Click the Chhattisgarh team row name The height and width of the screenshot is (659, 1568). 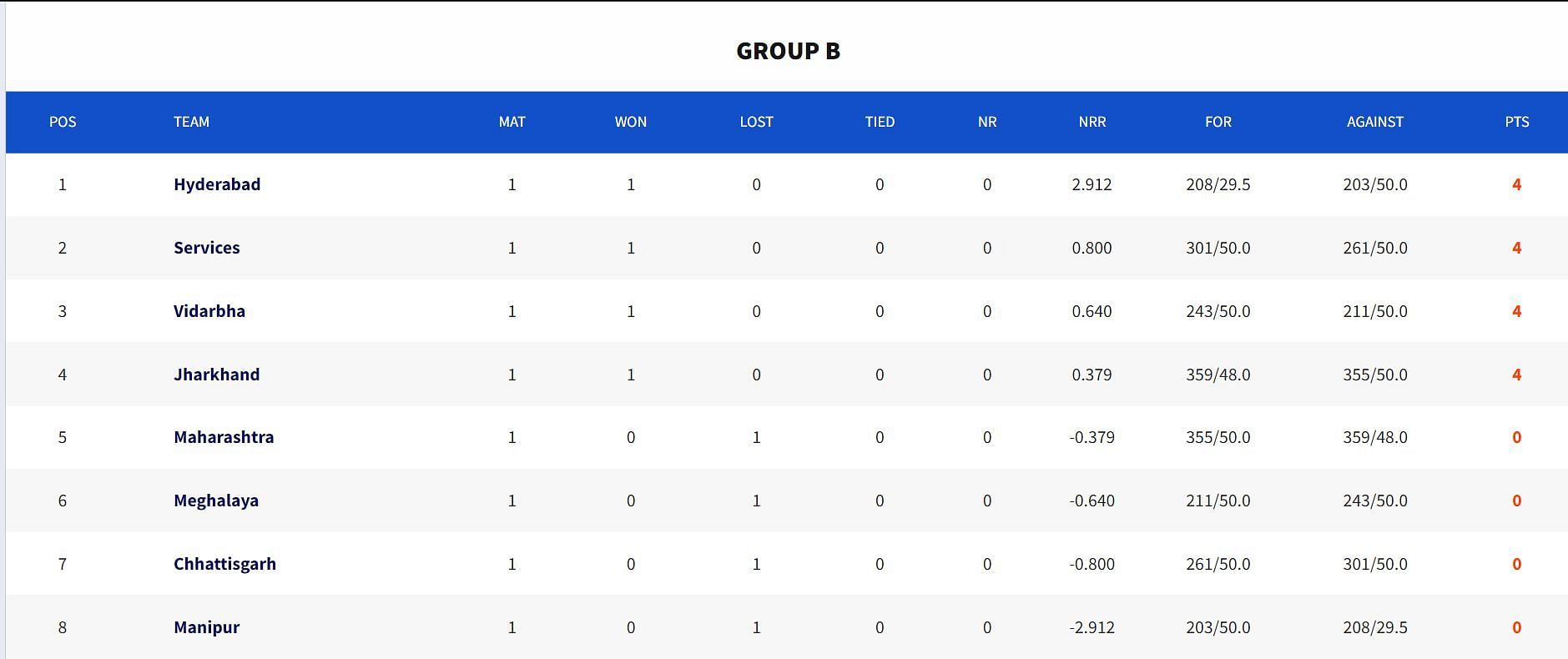point(224,564)
